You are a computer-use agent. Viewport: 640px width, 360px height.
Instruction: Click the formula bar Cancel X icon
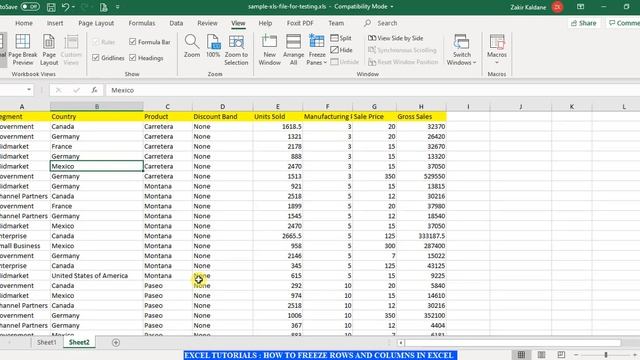58,90
